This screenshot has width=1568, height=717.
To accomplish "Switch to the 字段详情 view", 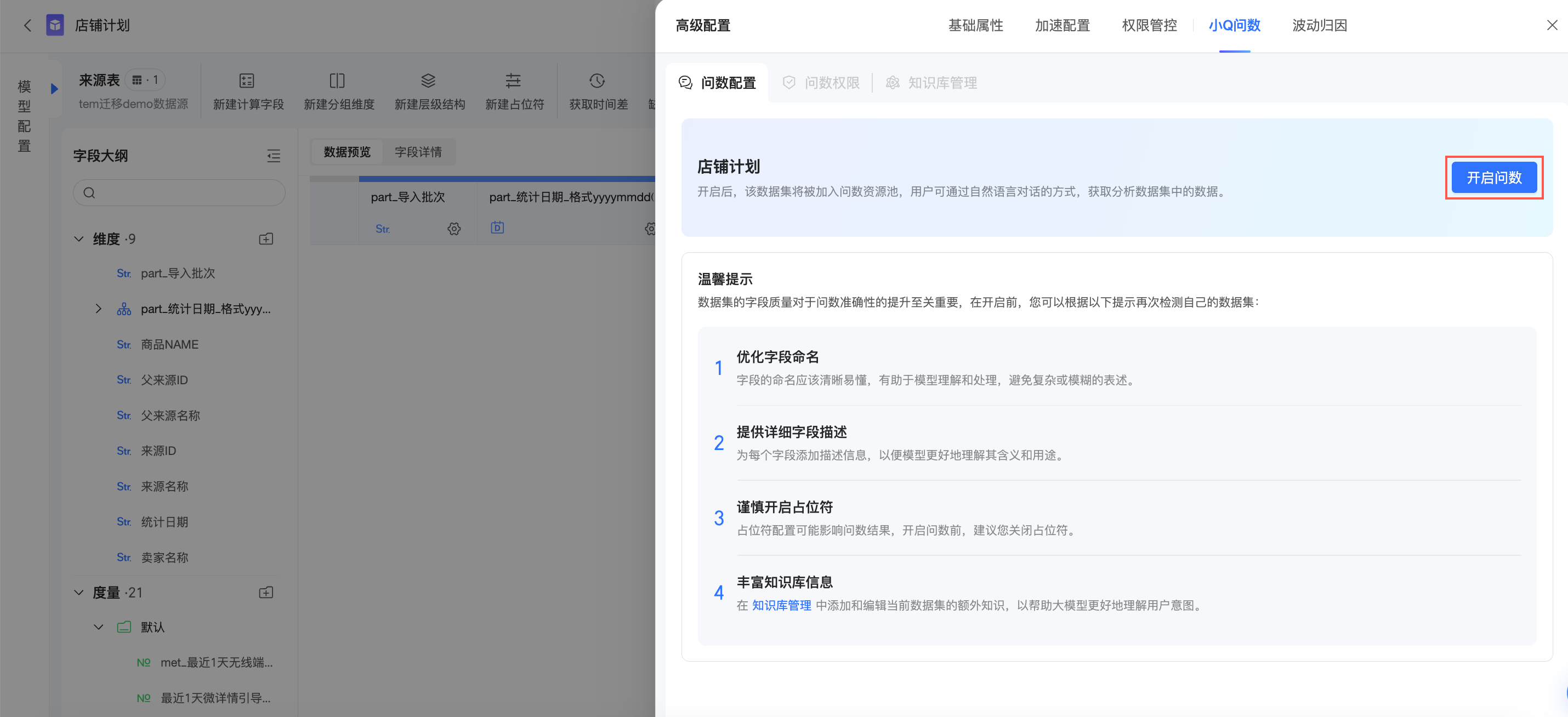I will (418, 152).
